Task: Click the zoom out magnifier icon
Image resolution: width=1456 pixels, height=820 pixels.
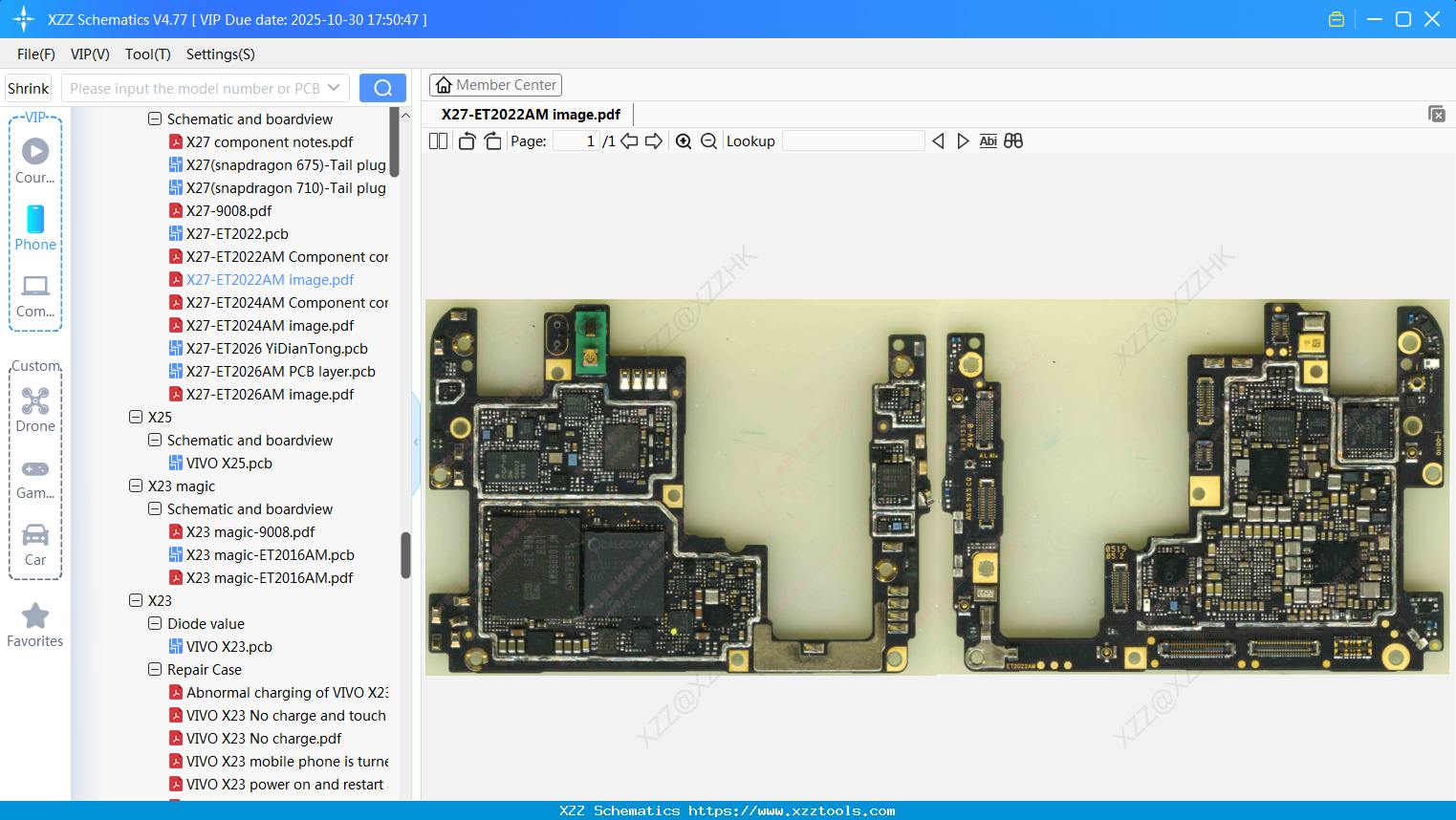Action: (708, 141)
